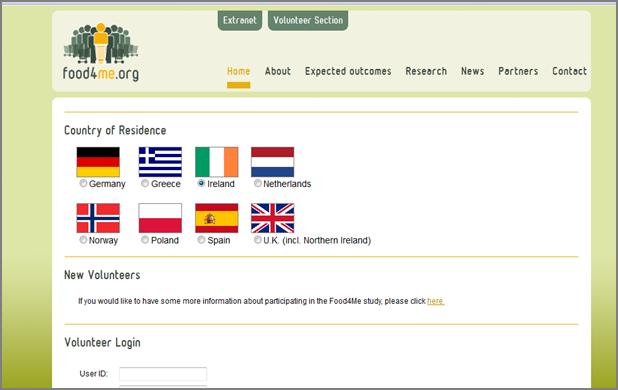This screenshot has width=618, height=390.
Task: Click the Greece flag image
Action: tap(160, 162)
